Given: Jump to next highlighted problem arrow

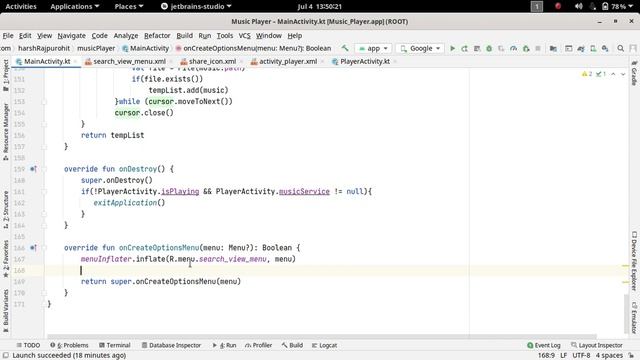Looking at the screenshot, I should coord(623,74).
